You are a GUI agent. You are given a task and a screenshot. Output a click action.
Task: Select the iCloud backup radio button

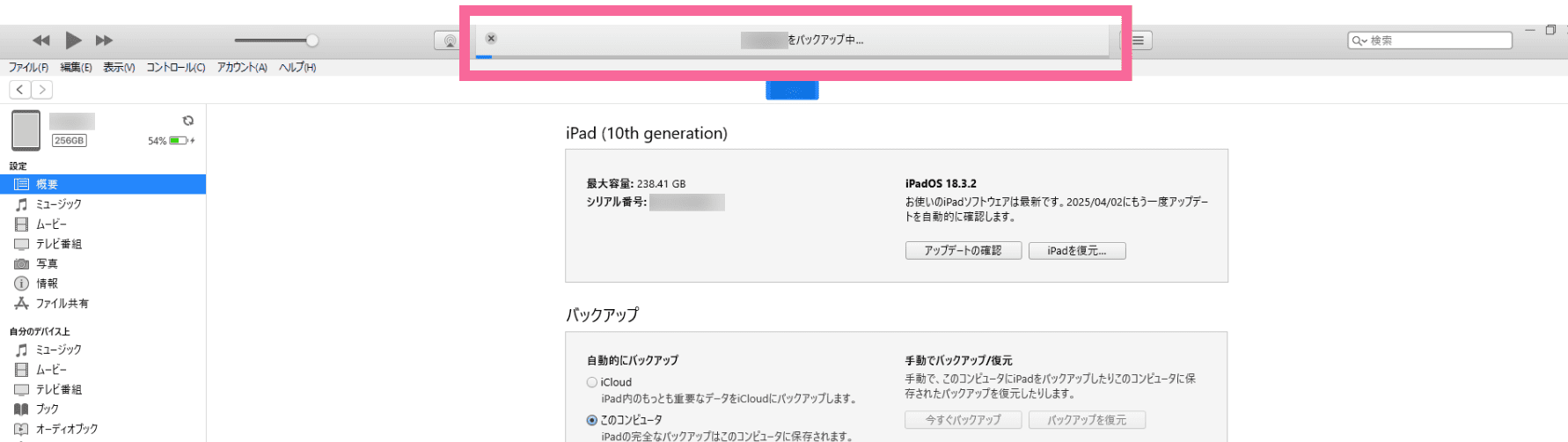(592, 382)
